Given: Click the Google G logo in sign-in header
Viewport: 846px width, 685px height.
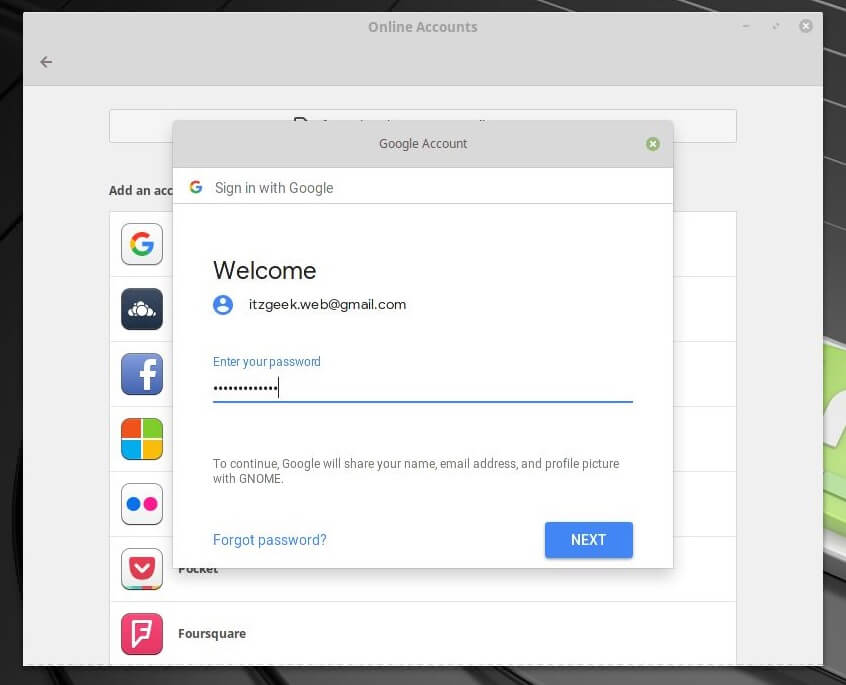Looking at the screenshot, I should [196, 187].
